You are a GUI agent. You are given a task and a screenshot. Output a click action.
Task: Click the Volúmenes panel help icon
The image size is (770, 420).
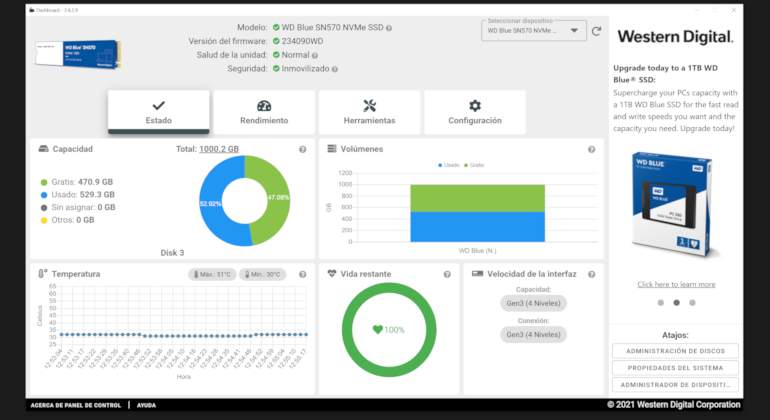592,149
